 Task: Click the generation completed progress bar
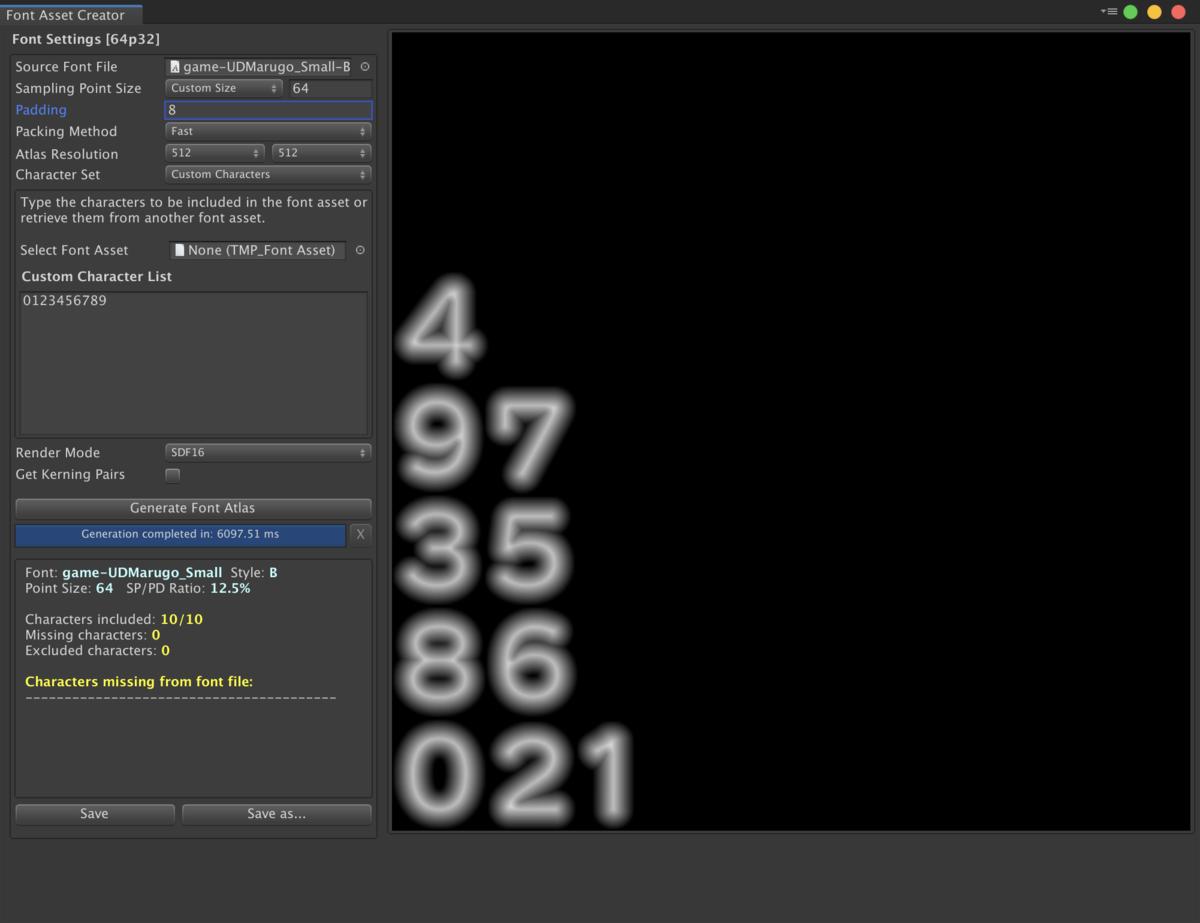click(x=180, y=534)
